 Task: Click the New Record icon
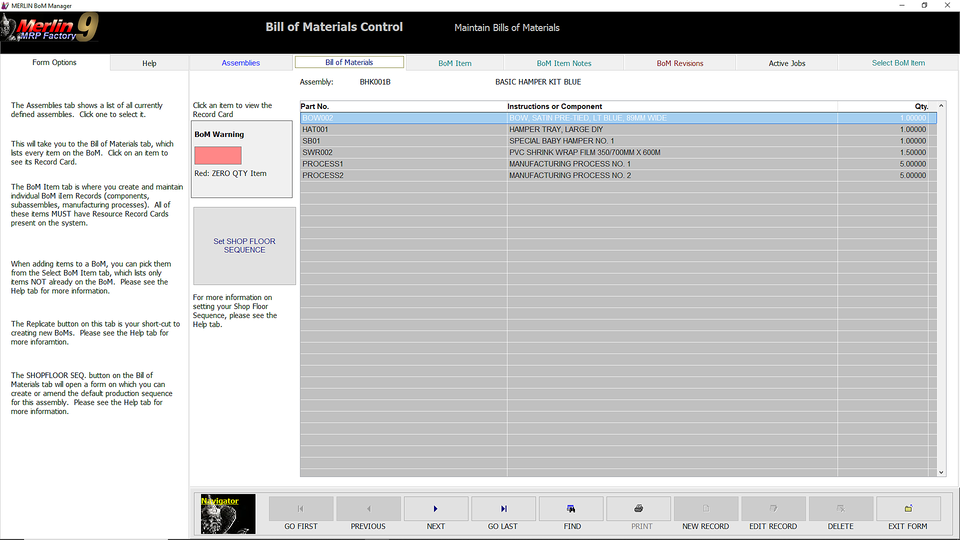(x=705, y=509)
